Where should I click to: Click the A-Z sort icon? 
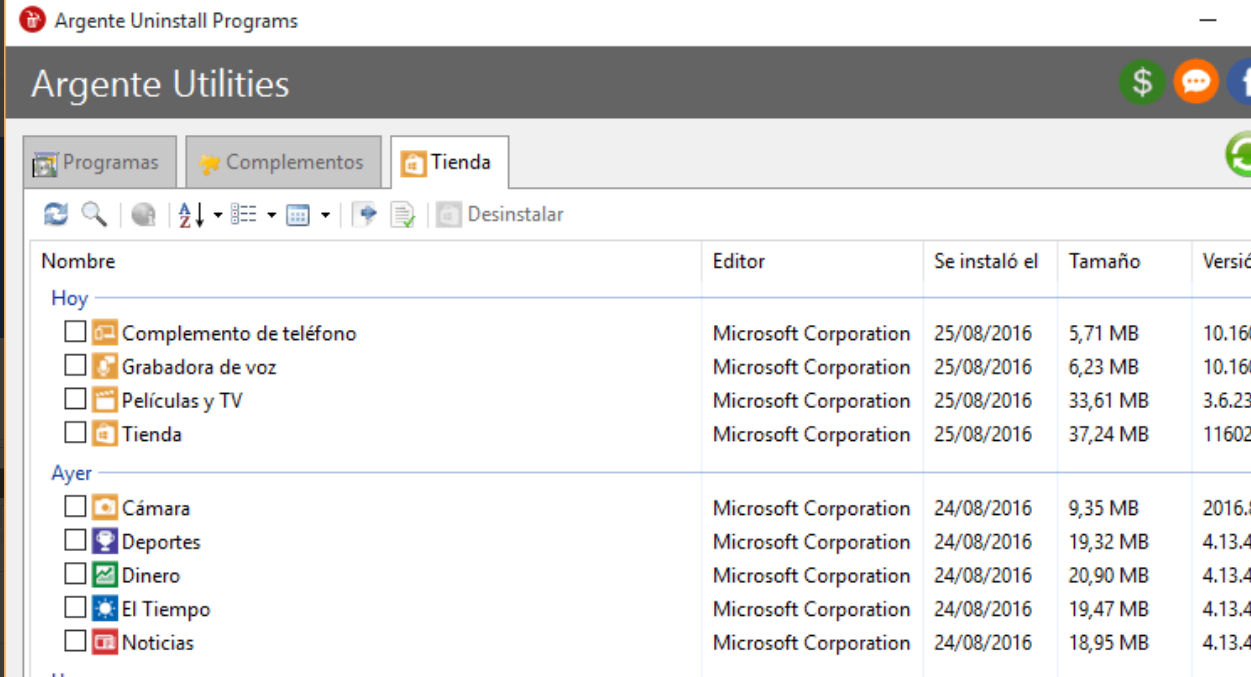(x=182, y=213)
